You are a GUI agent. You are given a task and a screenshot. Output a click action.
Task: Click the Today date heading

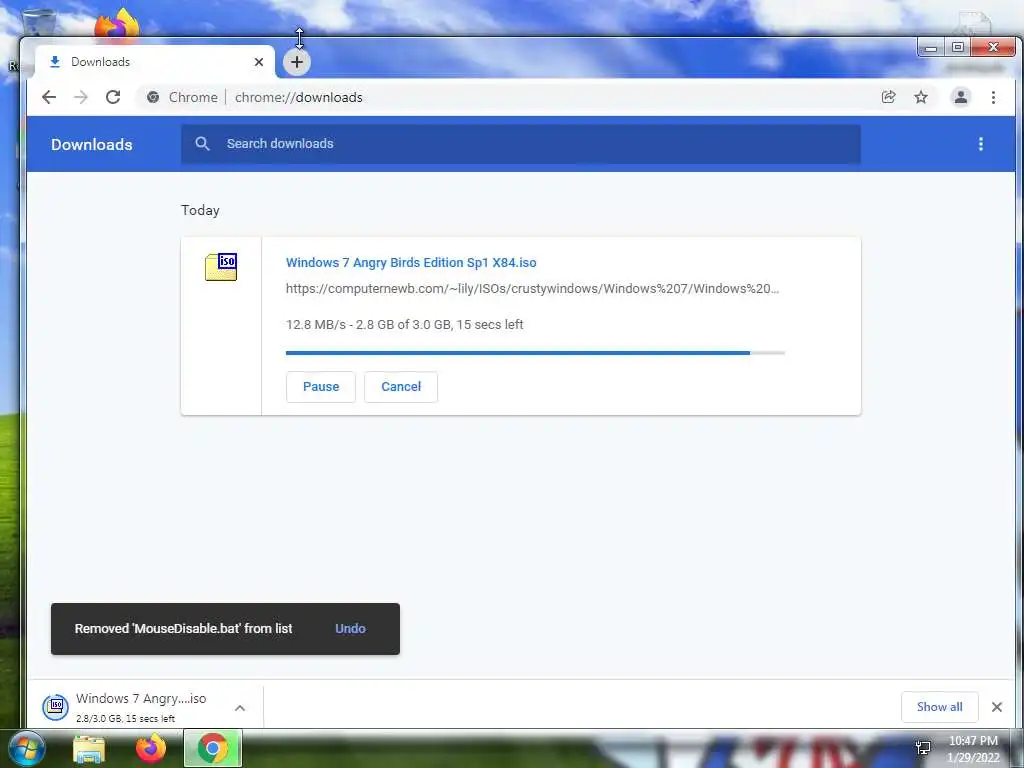200,210
